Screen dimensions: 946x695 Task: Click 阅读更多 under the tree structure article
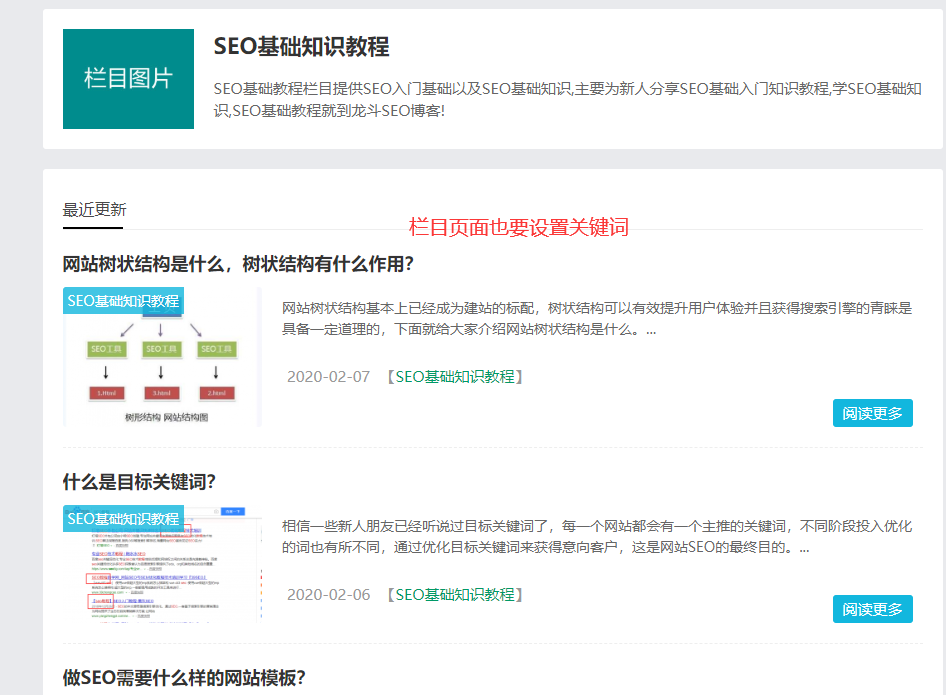[x=872, y=412]
